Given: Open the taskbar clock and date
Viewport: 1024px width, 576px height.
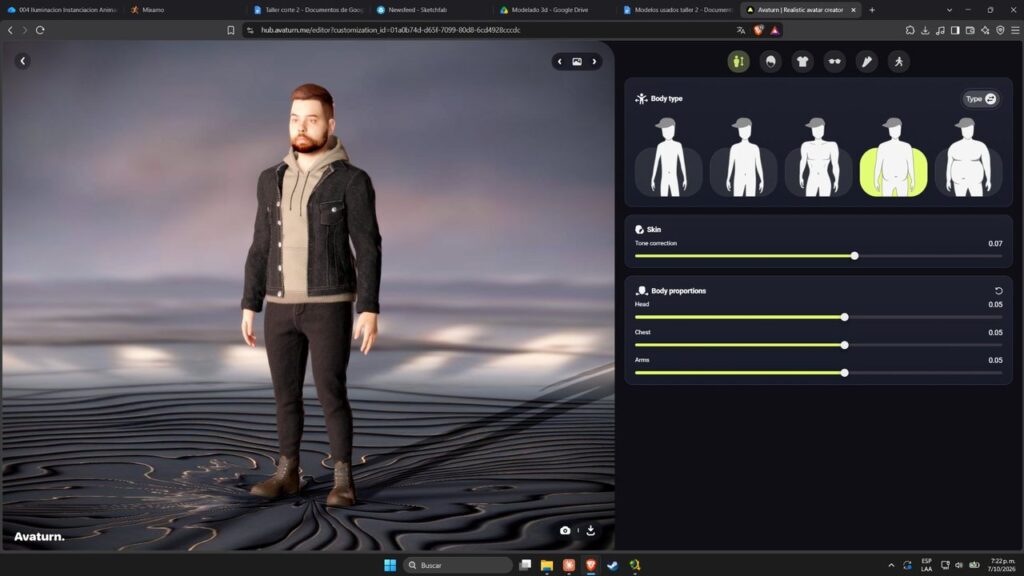Looking at the screenshot, I should [x=1002, y=565].
